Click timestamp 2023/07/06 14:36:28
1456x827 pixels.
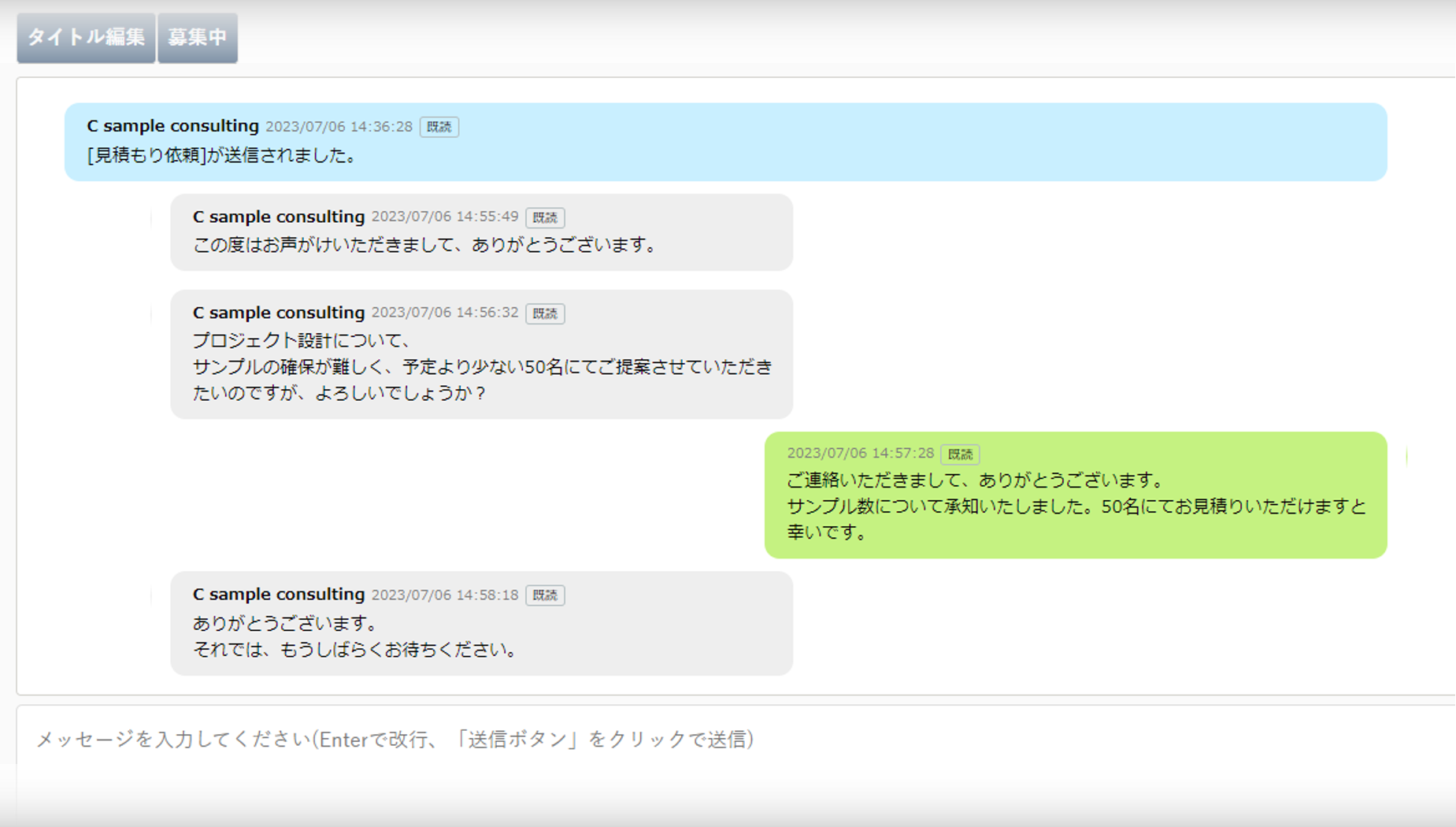click(x=339, y=127)
